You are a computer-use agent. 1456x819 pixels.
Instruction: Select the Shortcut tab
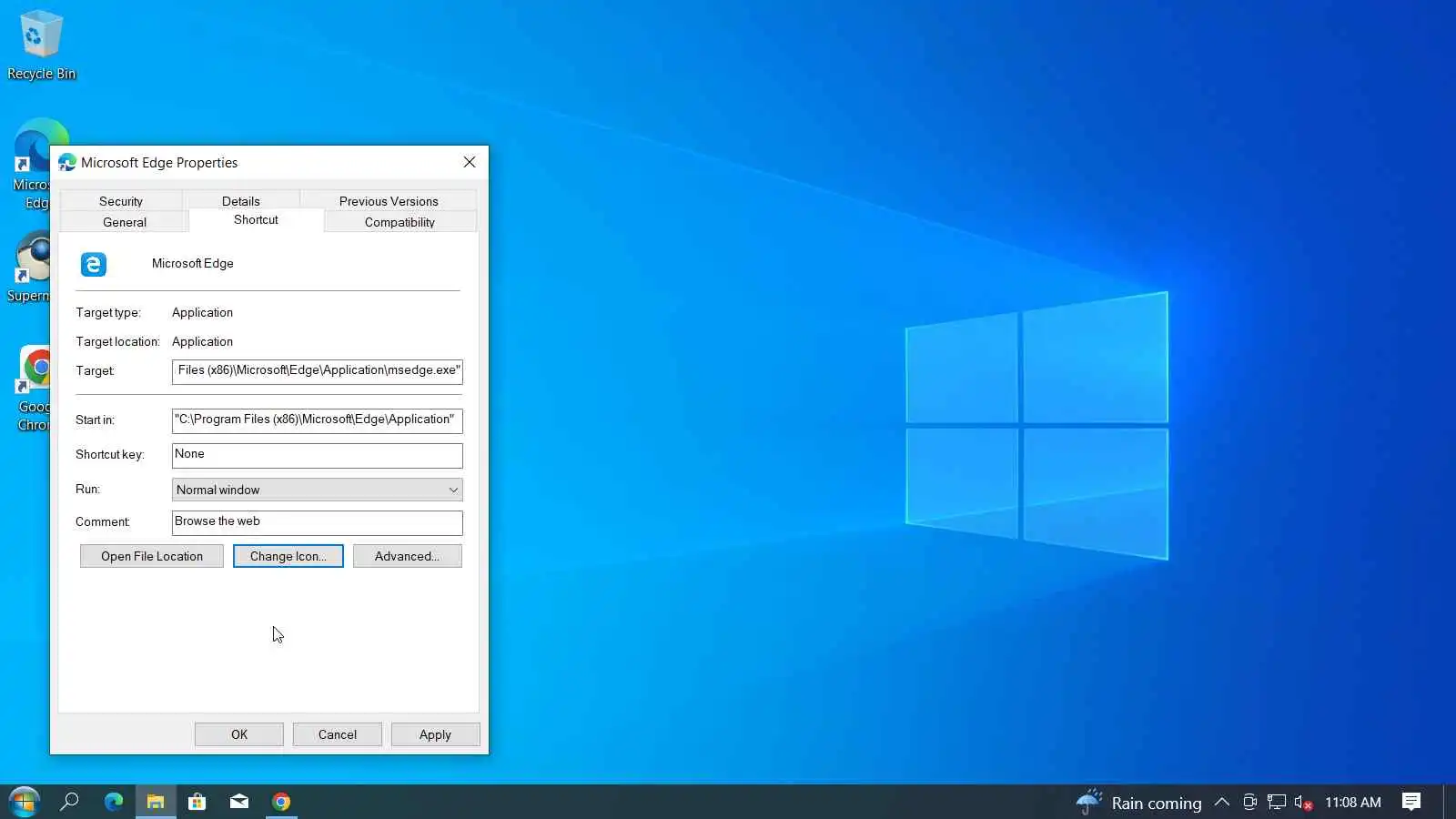[256, 220]
